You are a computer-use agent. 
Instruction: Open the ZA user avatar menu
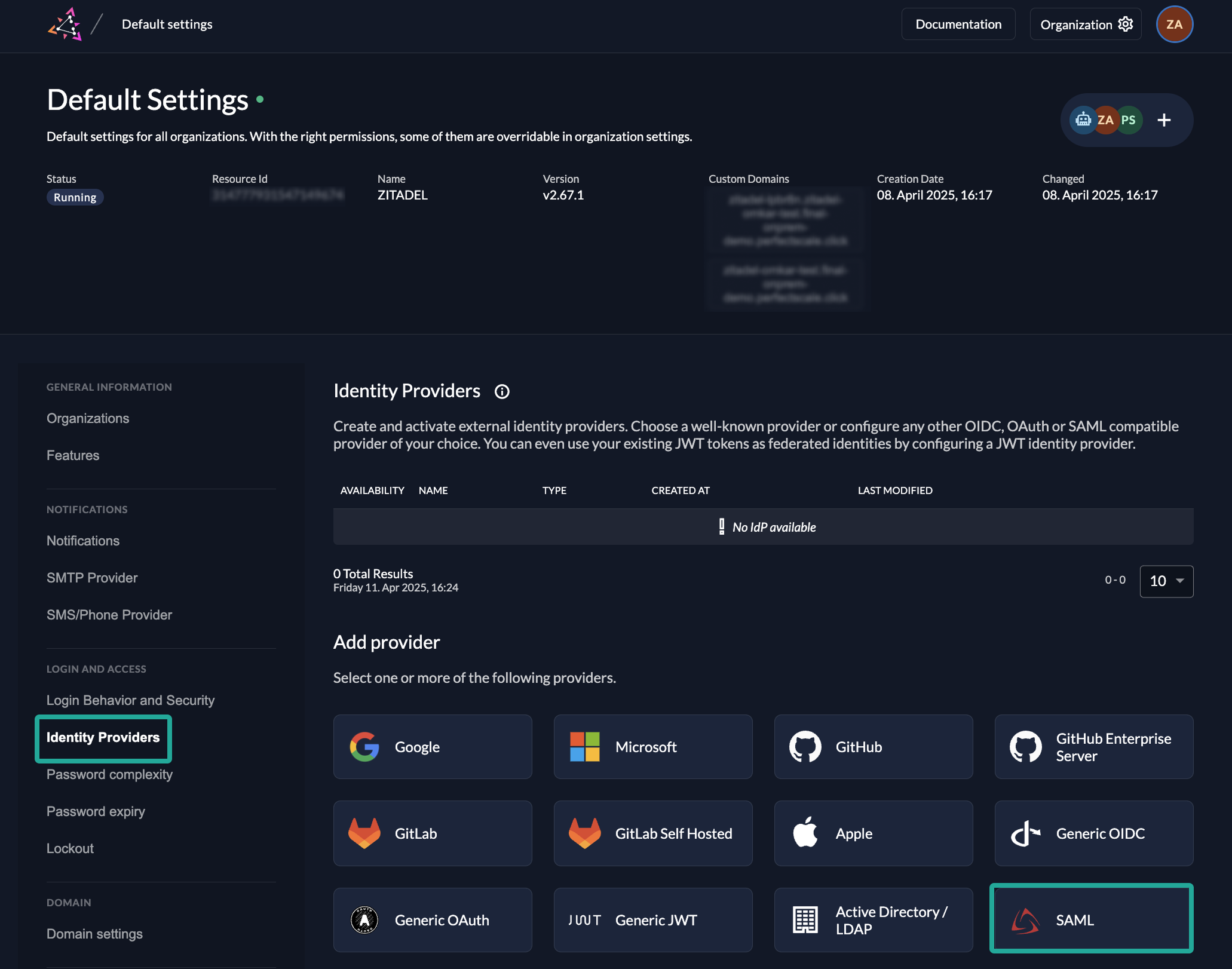(1174, 24)
